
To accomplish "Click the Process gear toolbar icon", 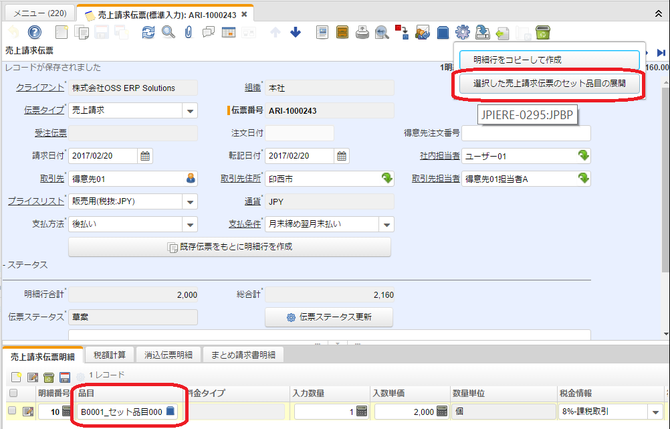I will pos(462,32).
